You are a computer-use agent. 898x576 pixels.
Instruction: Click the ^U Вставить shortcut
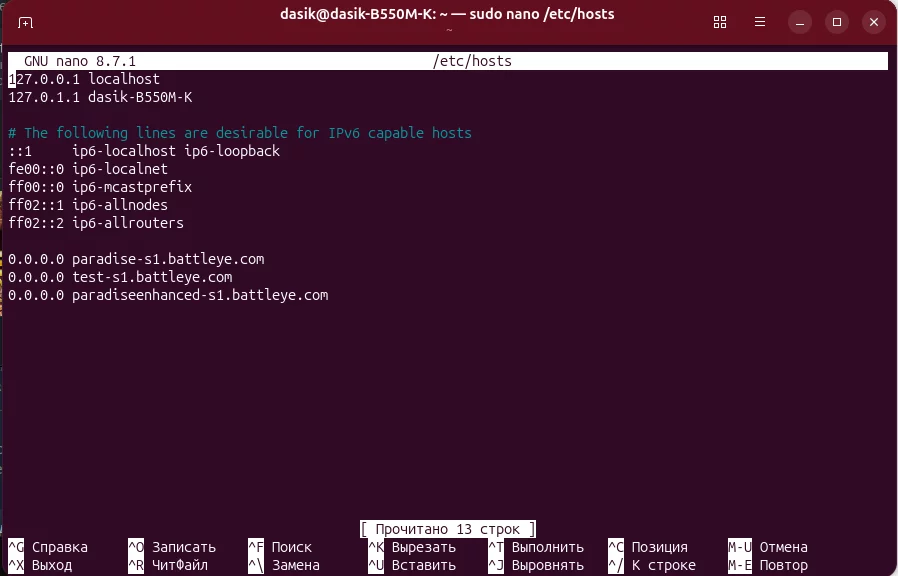412,566
